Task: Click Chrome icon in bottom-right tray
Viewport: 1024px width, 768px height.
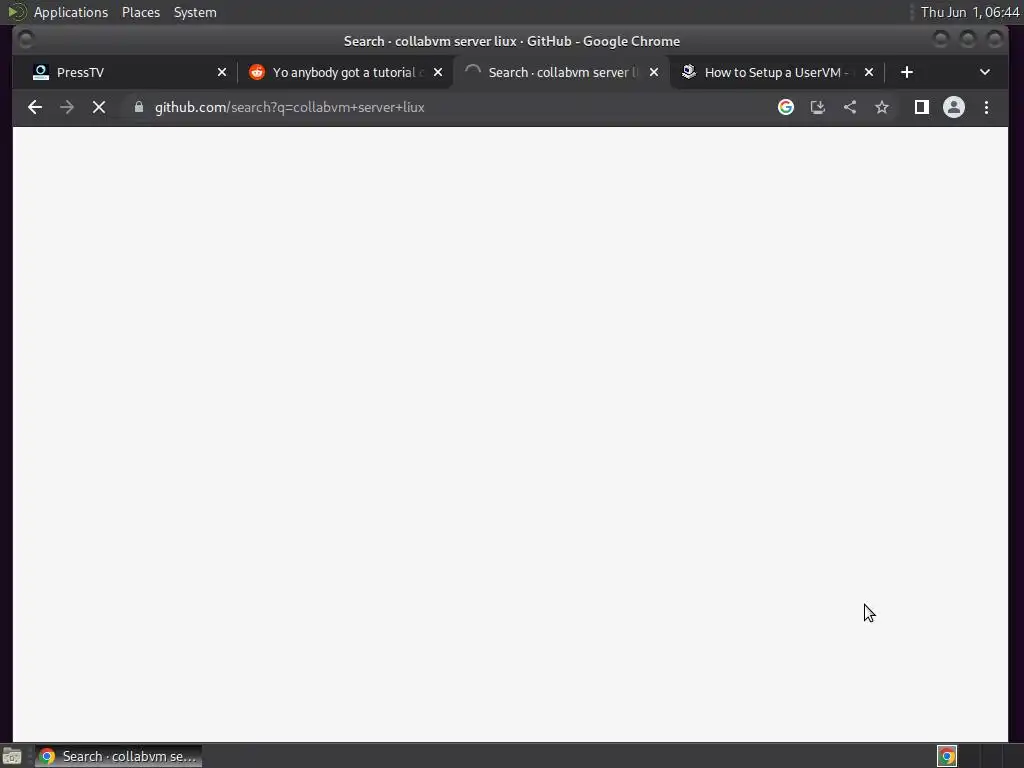Action: [947, 756]
